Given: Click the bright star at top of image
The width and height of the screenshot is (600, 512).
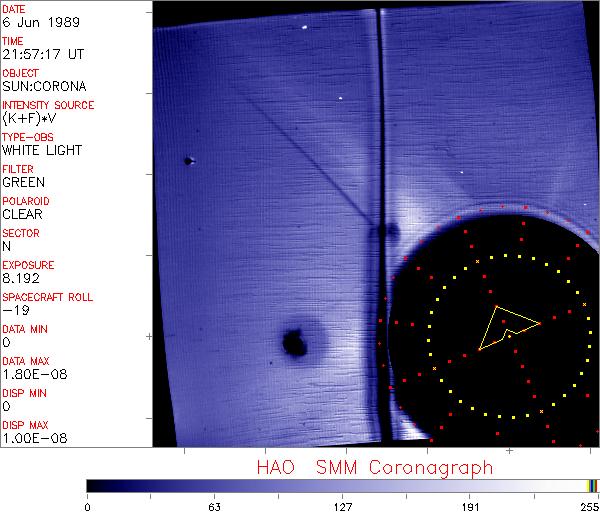Looking at the screenshot, I should click(x=304, y=27).
